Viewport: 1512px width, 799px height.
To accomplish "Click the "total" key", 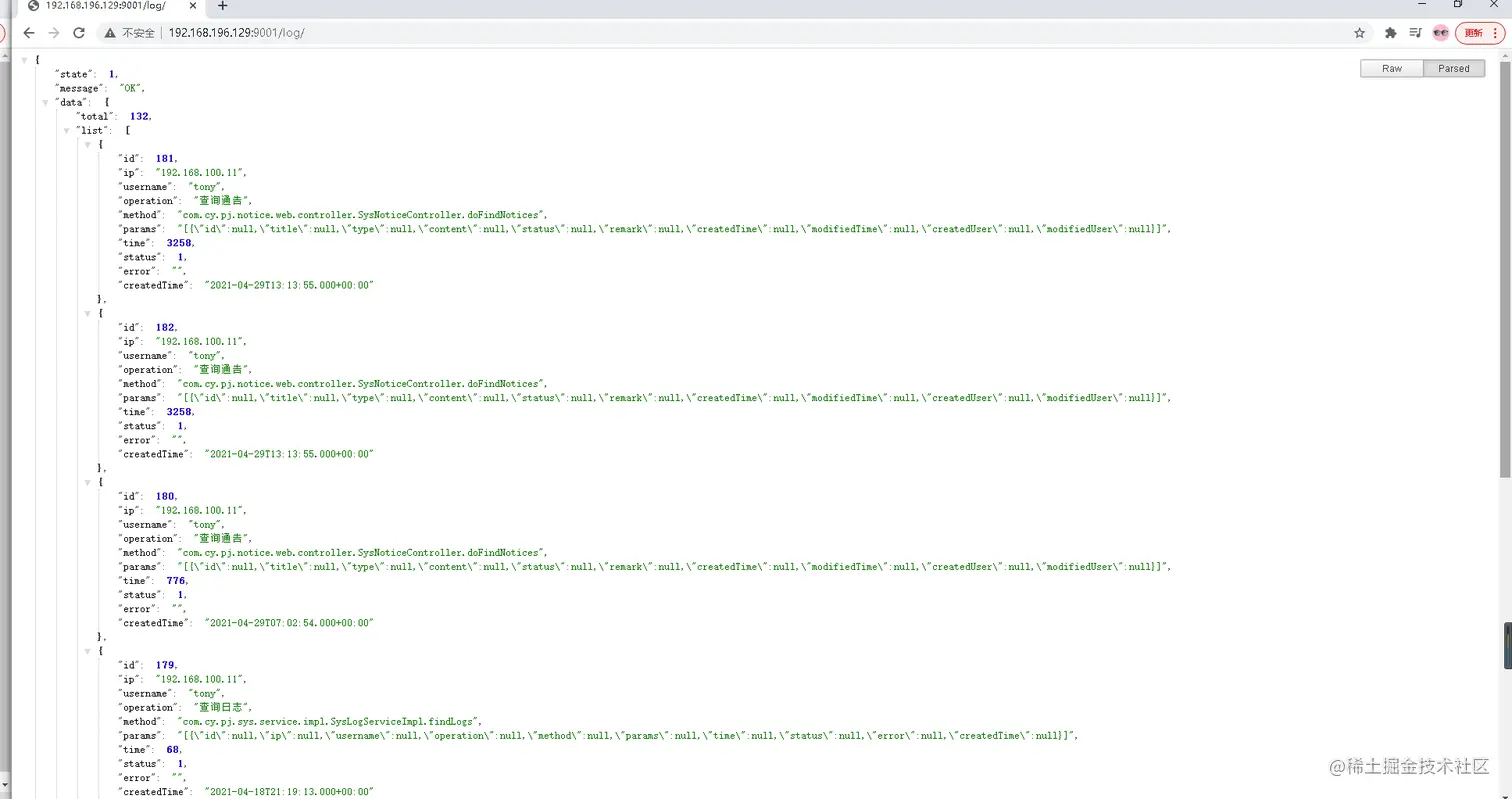I will coord(96,116).
